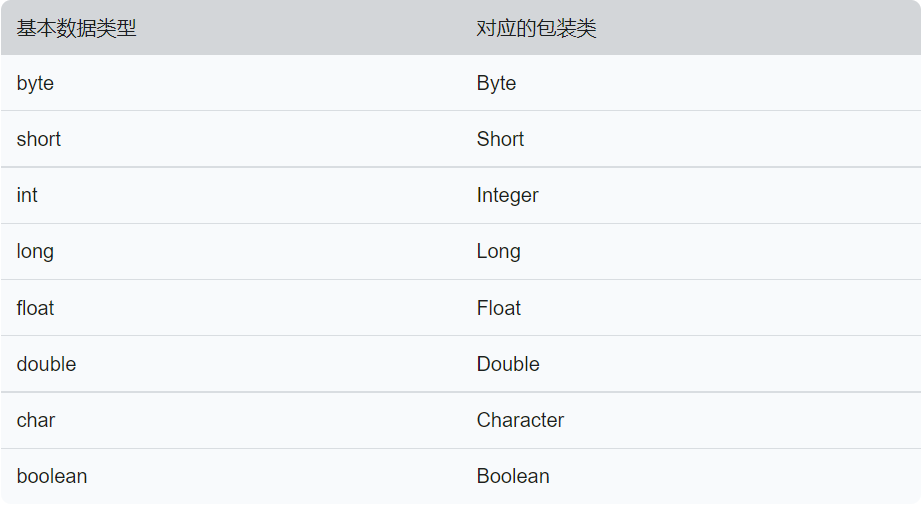Screen dimensions: 924x509
Task: Click the float primitive type cell
Action: [x=35, y=308]
